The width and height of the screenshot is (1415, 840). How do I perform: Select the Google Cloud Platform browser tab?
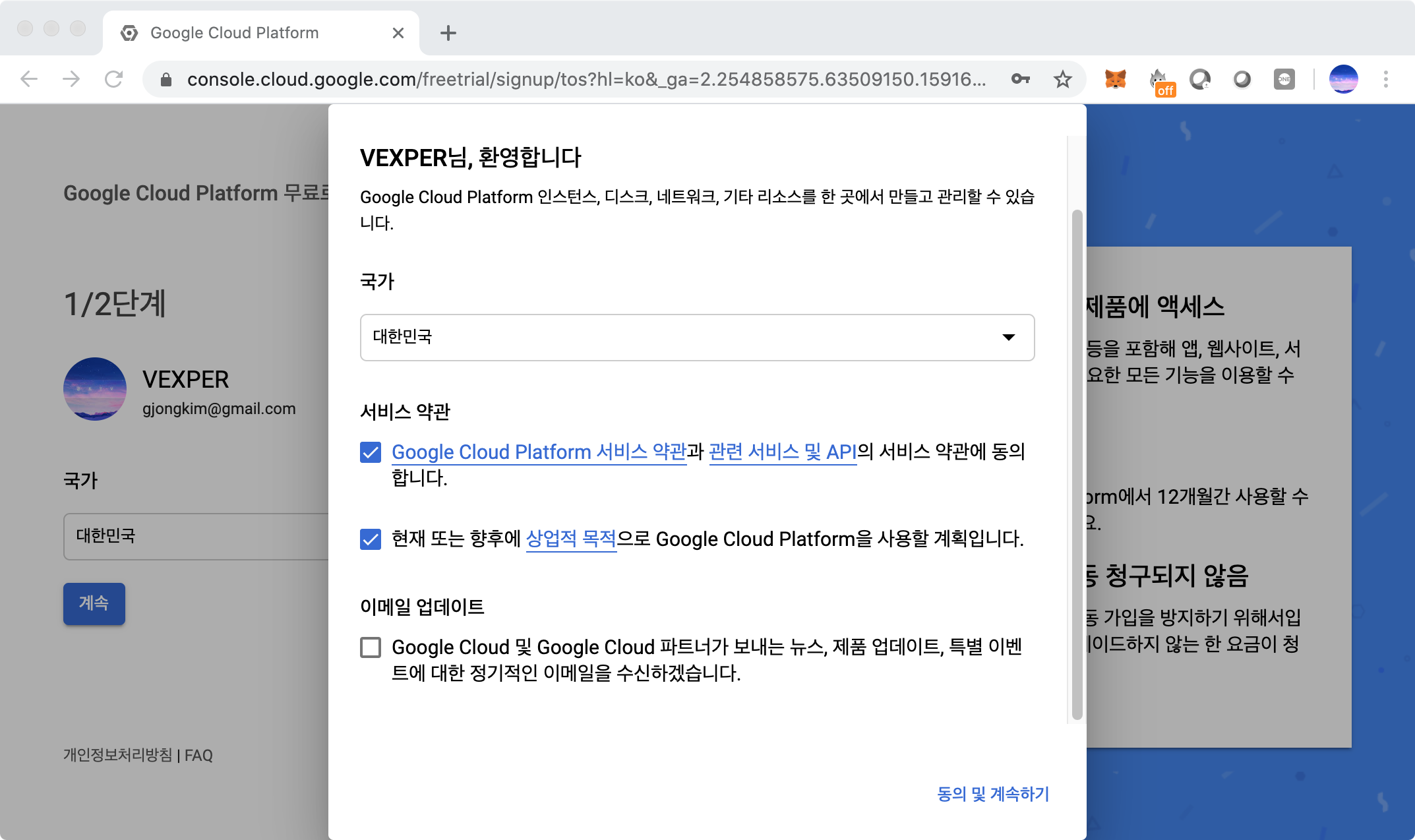(235, 33)
